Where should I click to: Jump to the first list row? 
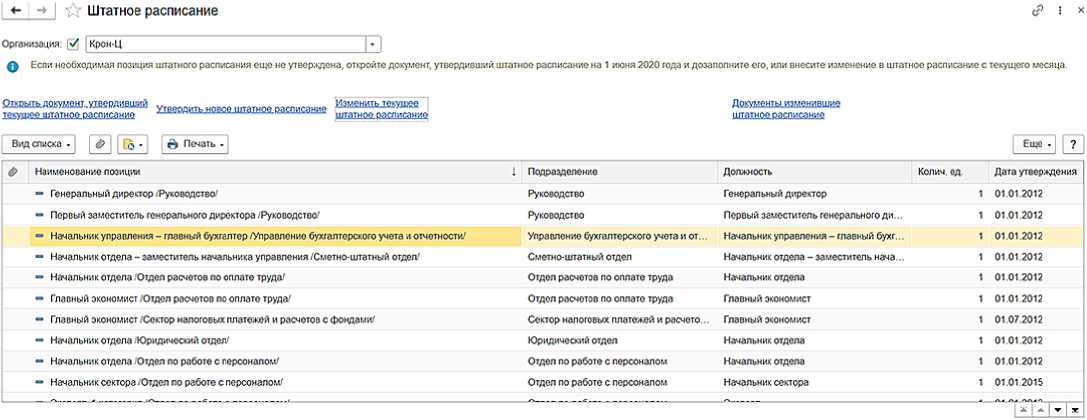tap(1024, 411)
